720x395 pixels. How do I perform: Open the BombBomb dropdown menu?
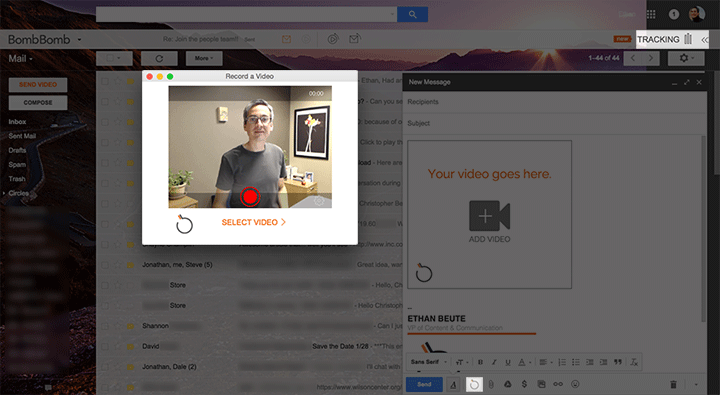point(79,40)
